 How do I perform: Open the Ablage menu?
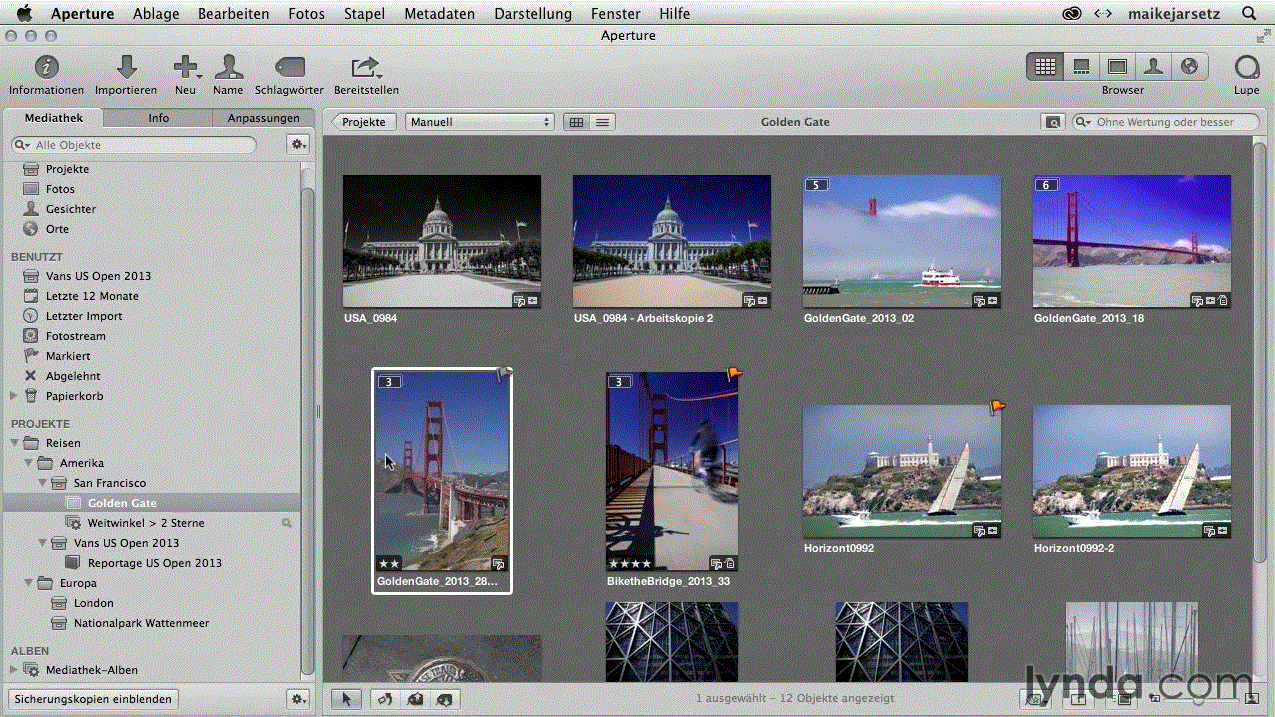pyautogui.click(x=155, y=13)
